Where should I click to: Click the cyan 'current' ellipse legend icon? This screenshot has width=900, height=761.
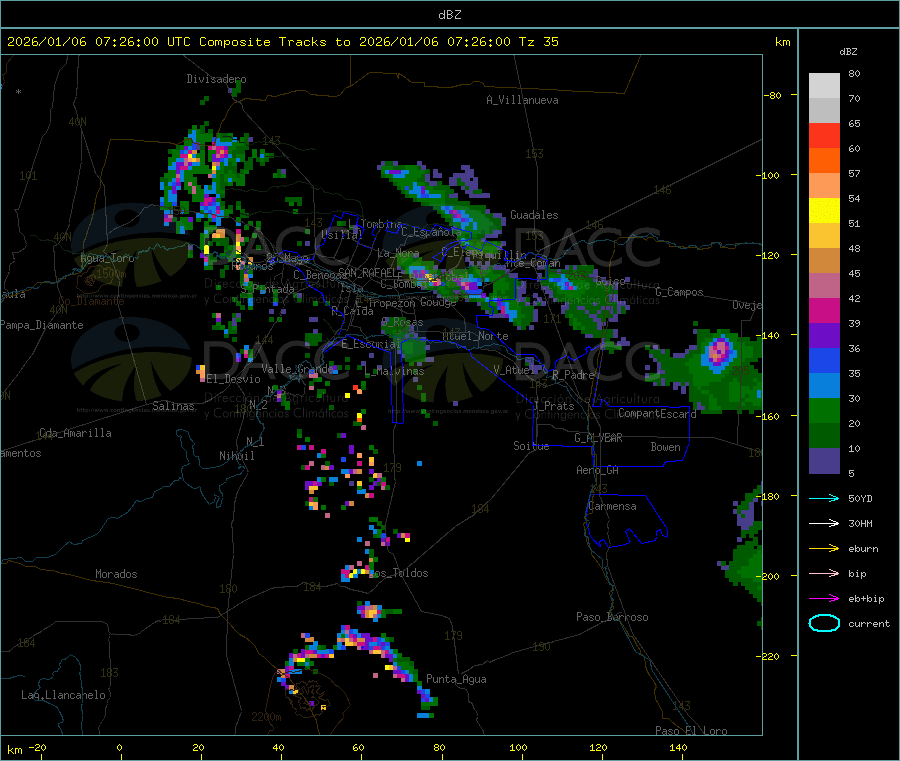click(824, 623)
